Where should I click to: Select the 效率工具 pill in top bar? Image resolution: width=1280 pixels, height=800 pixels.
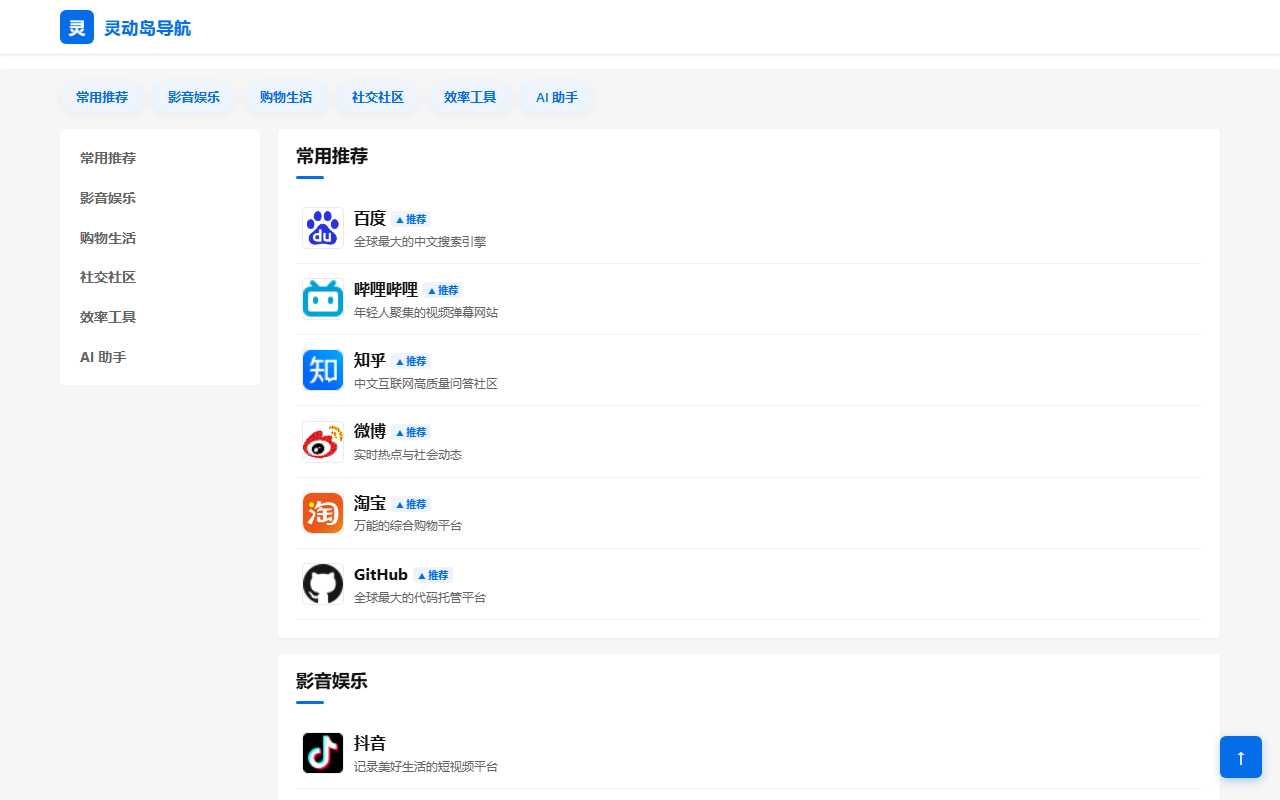tap(470, 97)
